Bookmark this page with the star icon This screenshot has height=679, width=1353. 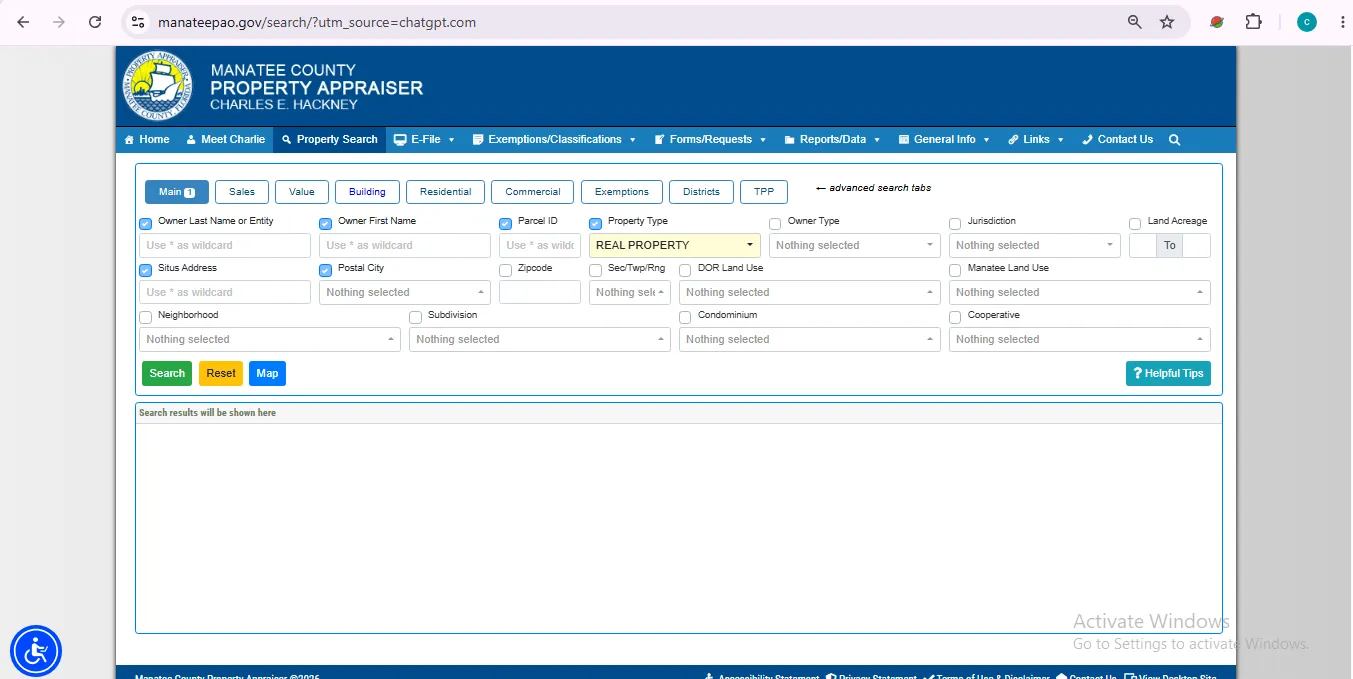coord(1167,22)
